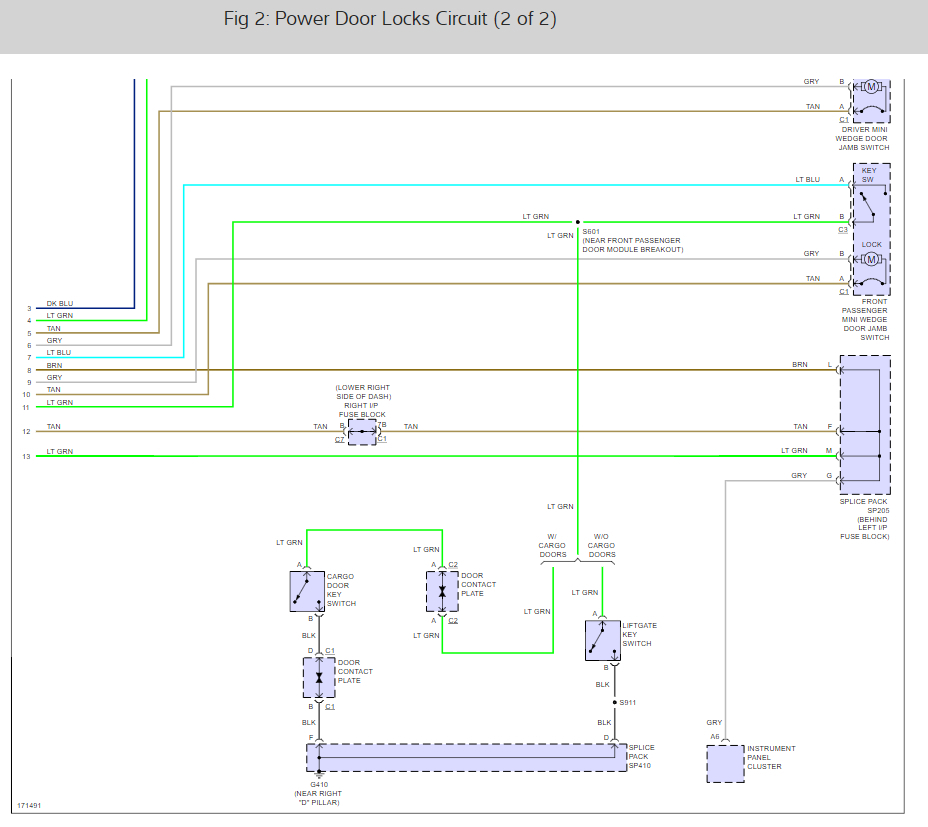
Task: Click the Right I/P Fuse Block symbol
Action: pos(362,432)
